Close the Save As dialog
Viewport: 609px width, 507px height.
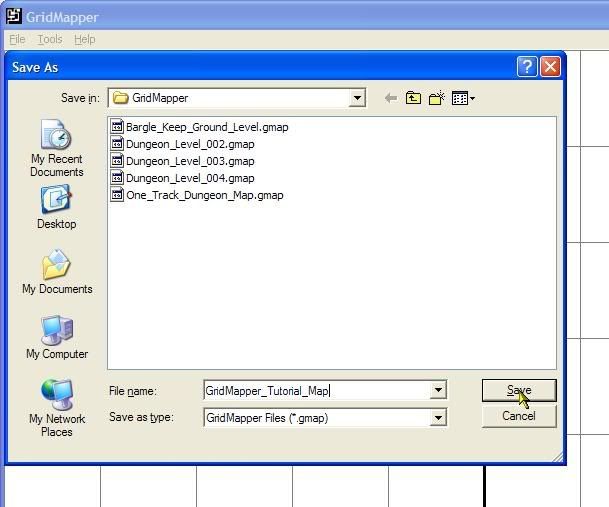tap(550, 67)
